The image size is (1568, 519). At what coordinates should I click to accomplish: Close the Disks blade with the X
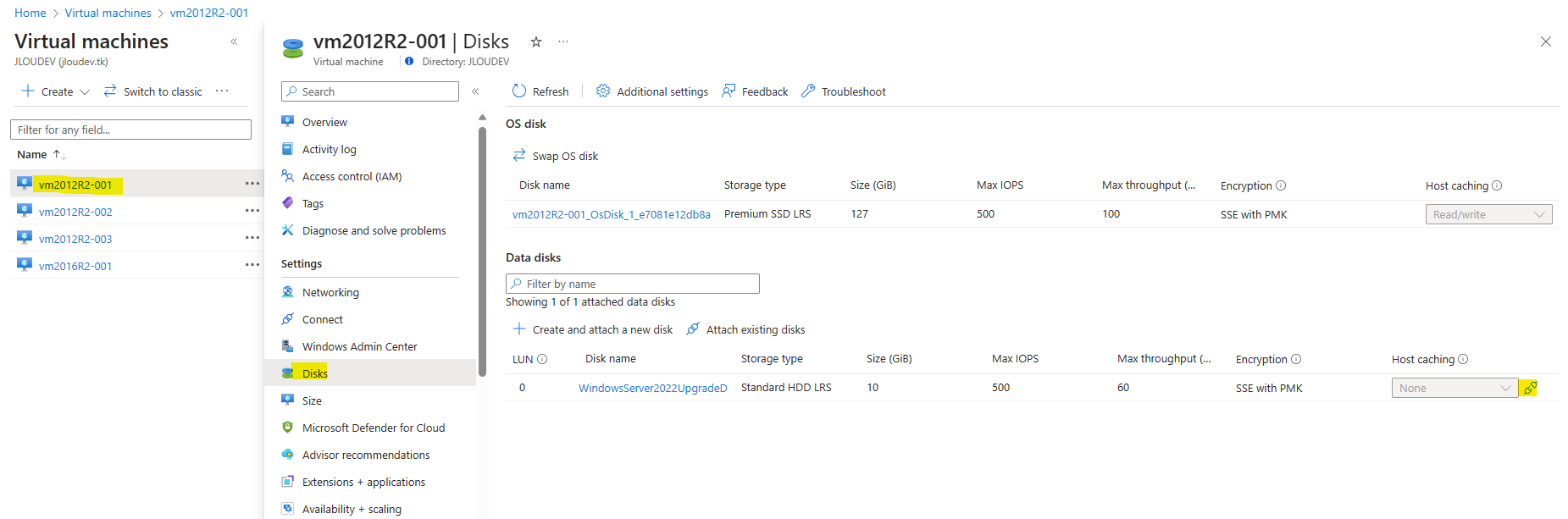1546,41
